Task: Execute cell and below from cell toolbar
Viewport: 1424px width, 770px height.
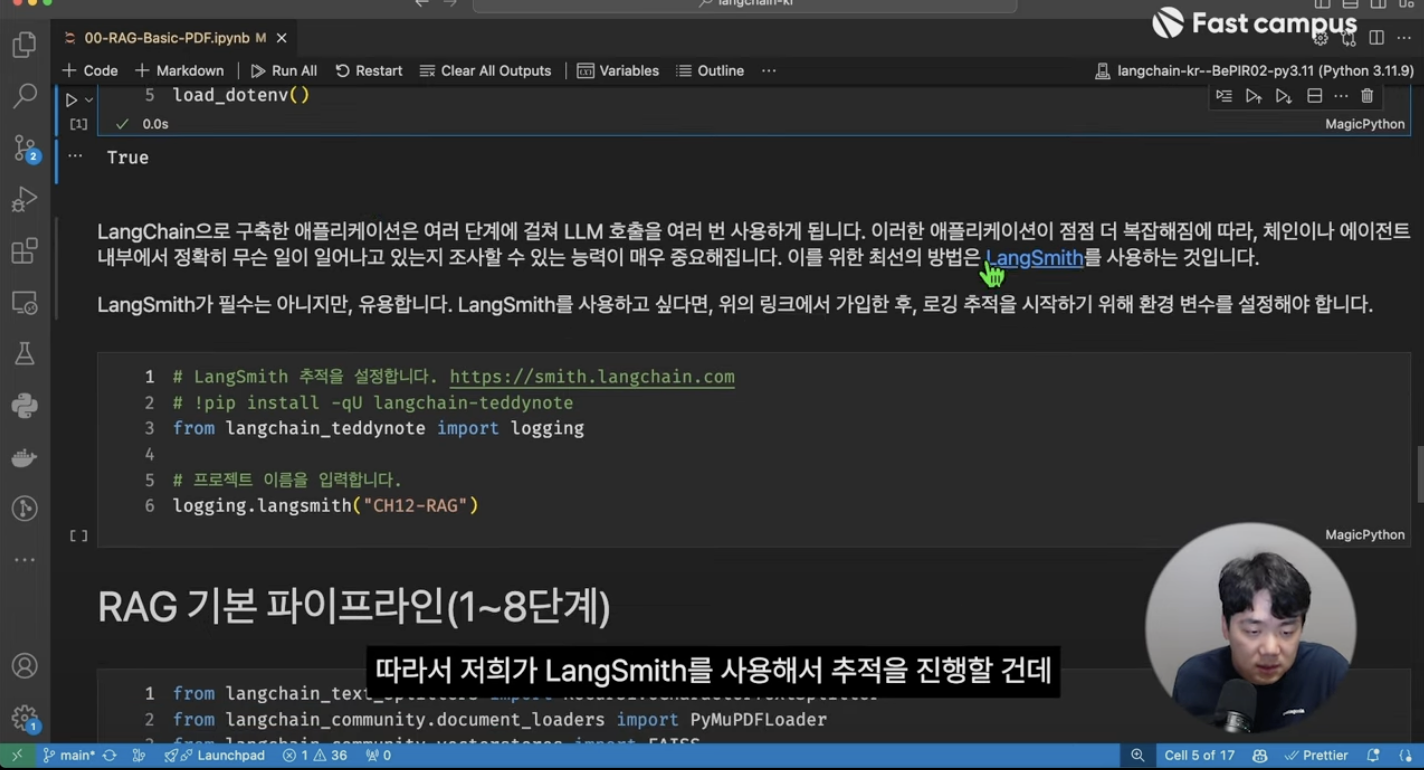Action: (x=1283, y=96)
